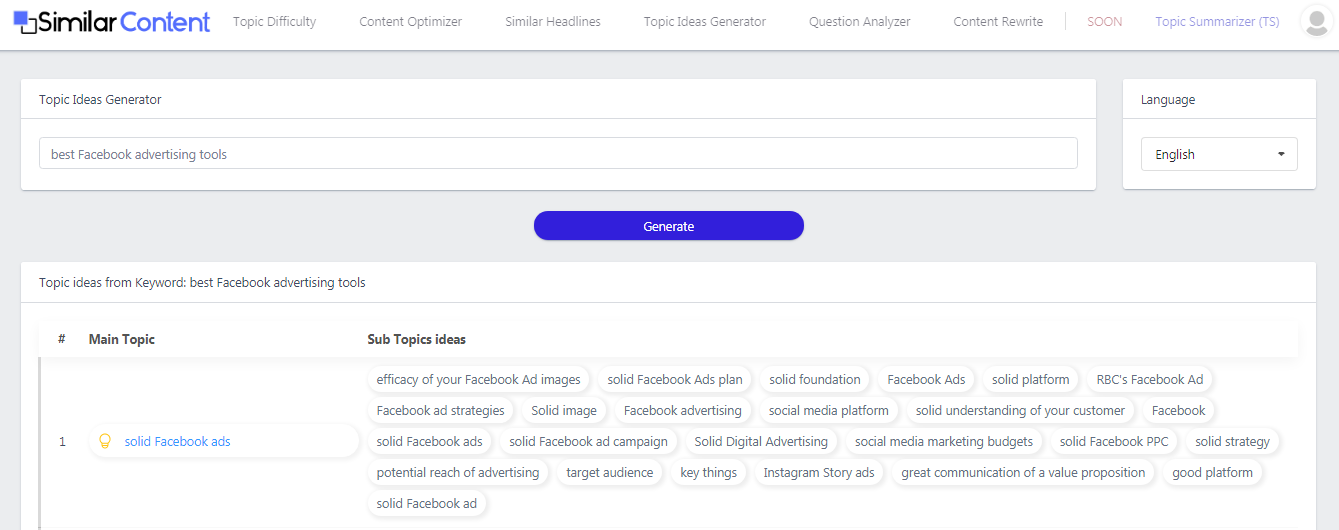Open Topic Summarizer (TS) nav item

pyautogui.click(x=1217, y=22)
